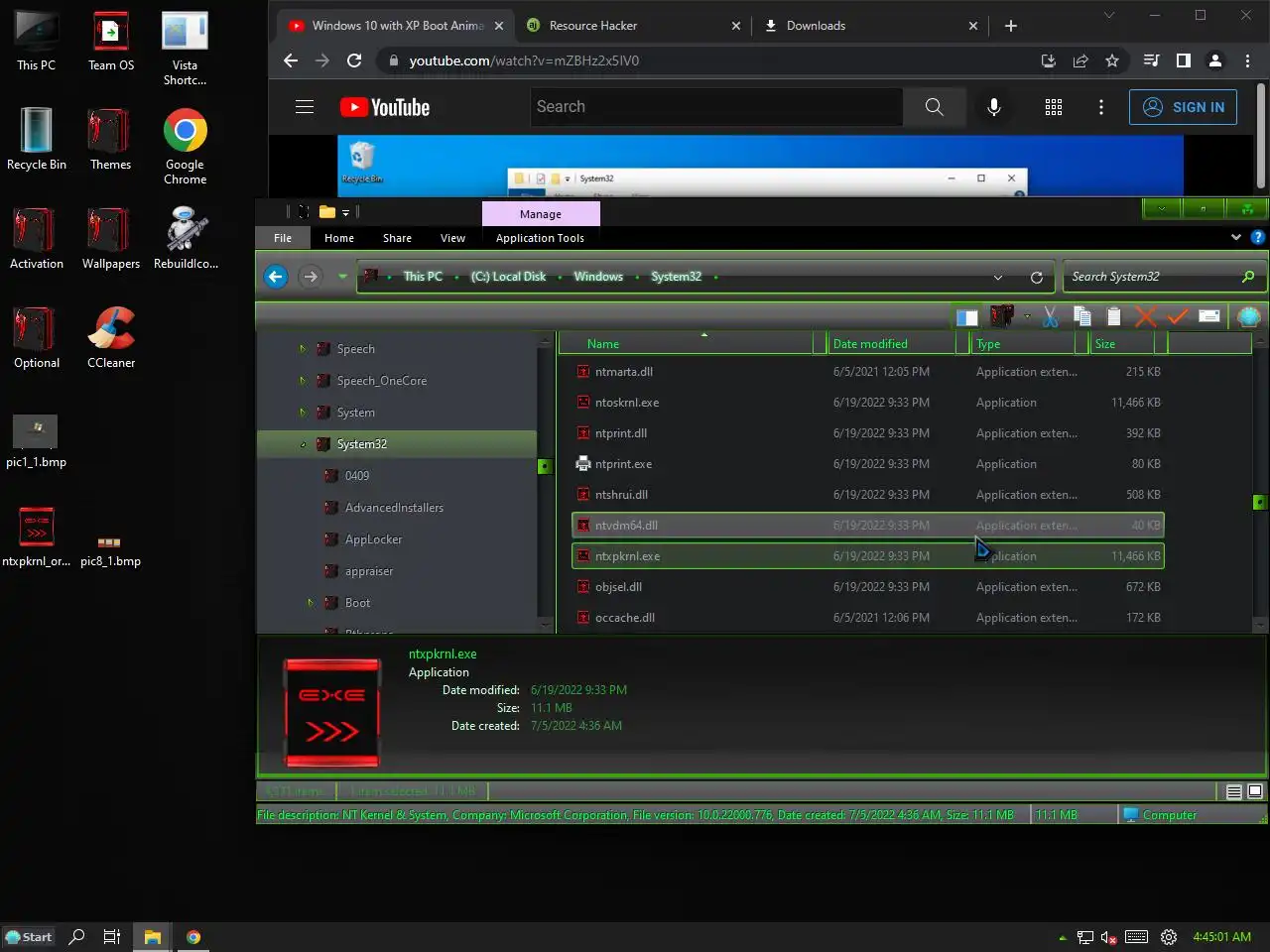
Task: Open the Home ribbon tab
Action: 339,238
